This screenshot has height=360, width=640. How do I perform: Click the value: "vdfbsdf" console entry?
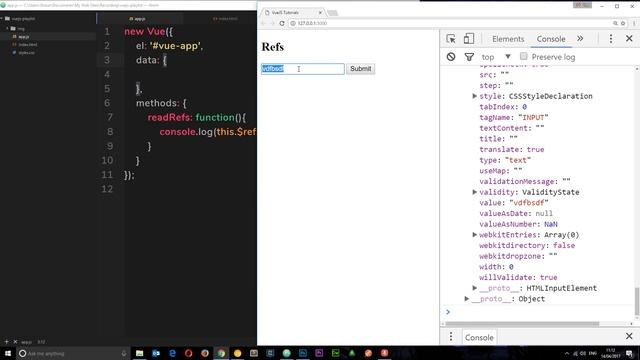click(513, 203)
